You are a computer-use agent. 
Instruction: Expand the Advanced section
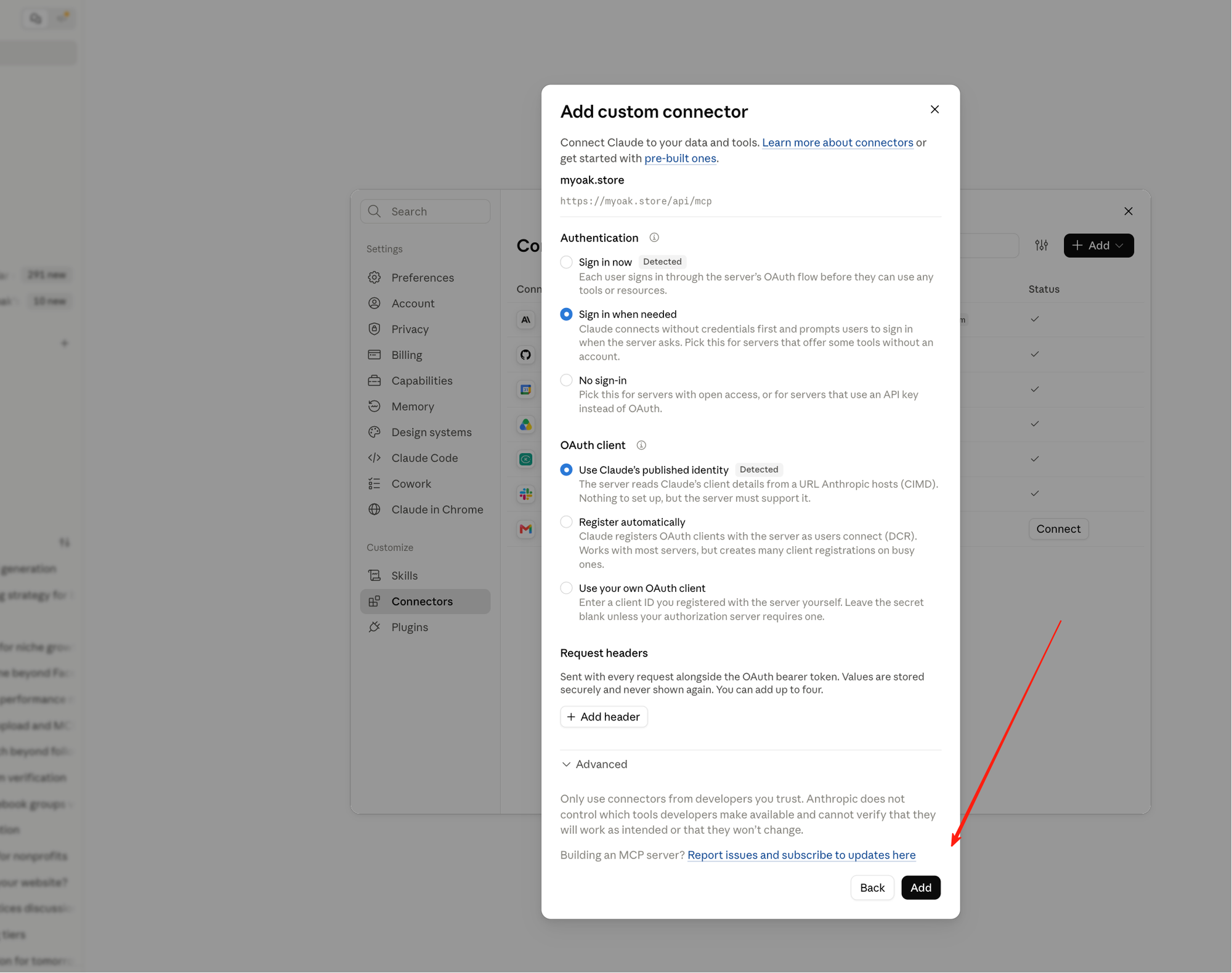(x=594, y=764)
